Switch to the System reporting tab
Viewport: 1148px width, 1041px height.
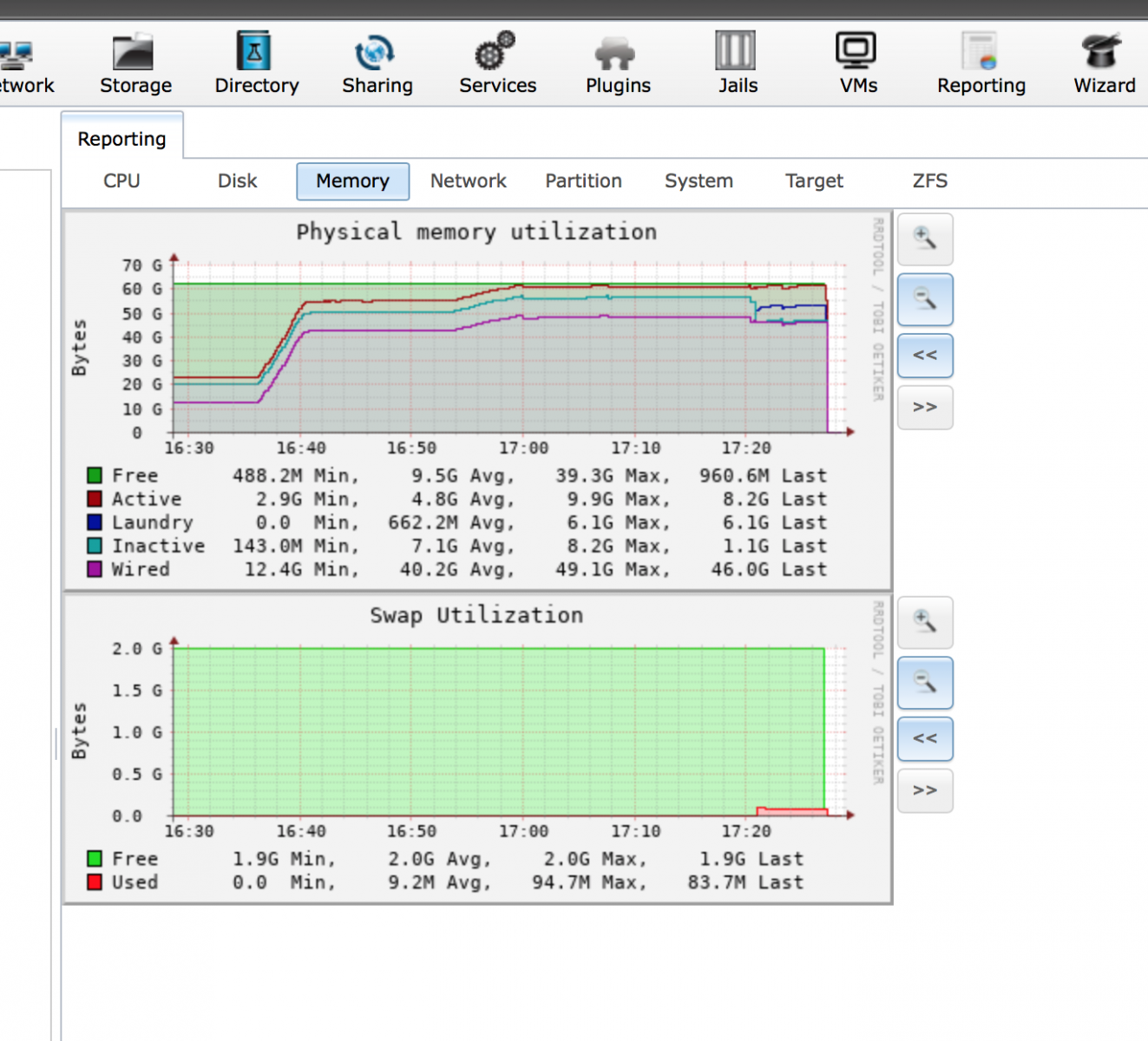pyautogui.click(x=699, y=181)
